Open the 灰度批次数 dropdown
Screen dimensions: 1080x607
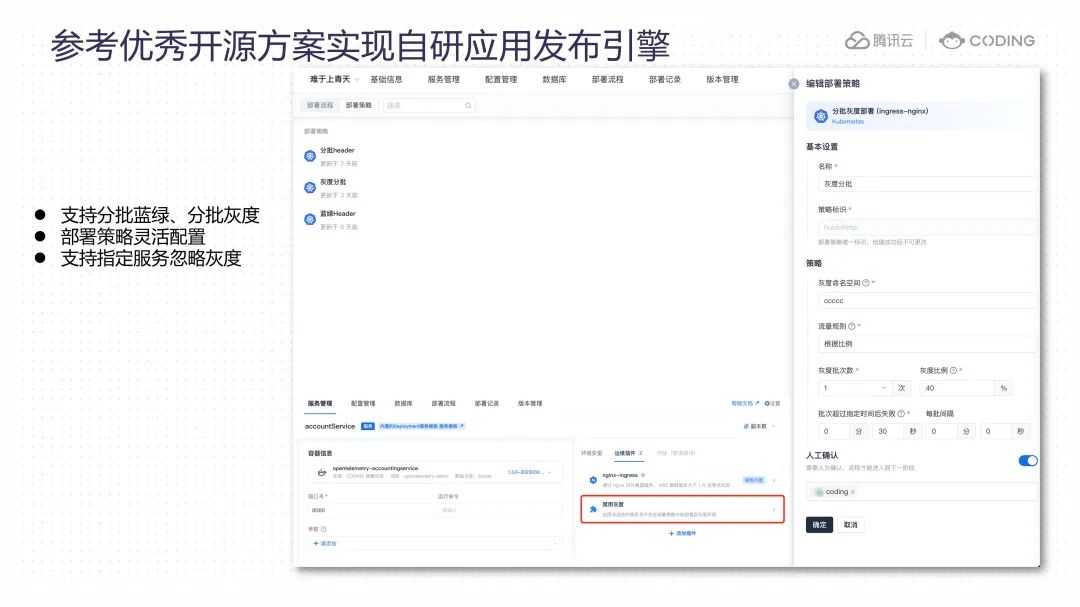click(855, 389)
